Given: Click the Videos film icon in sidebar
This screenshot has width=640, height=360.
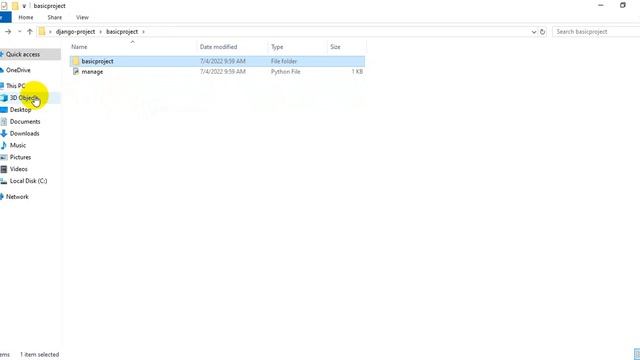Looking at the screenshot, I should pyautogui.click(x=4, y=169).
